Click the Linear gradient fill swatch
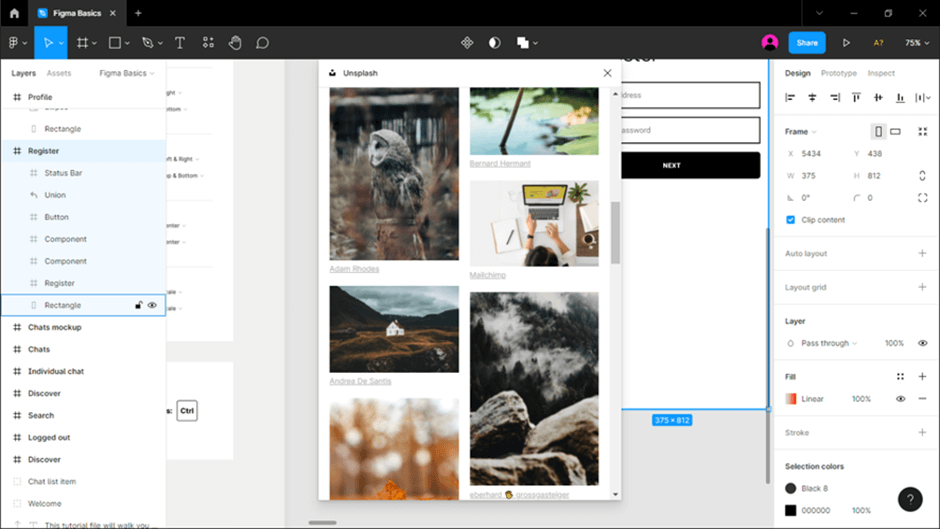The height and width of the screenshot is (529, 940). pos(791,399)
